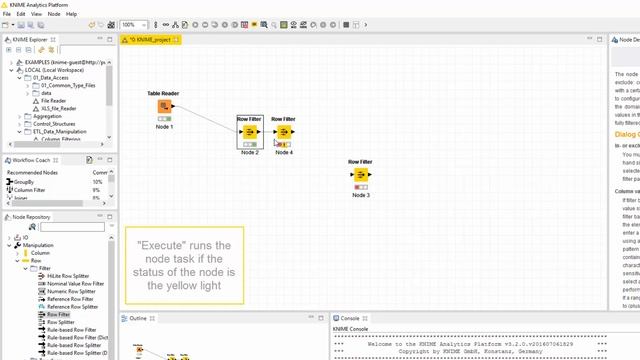
Task: Collapse the ETL_Data_Manipulation folder
Action: (19, 132)
